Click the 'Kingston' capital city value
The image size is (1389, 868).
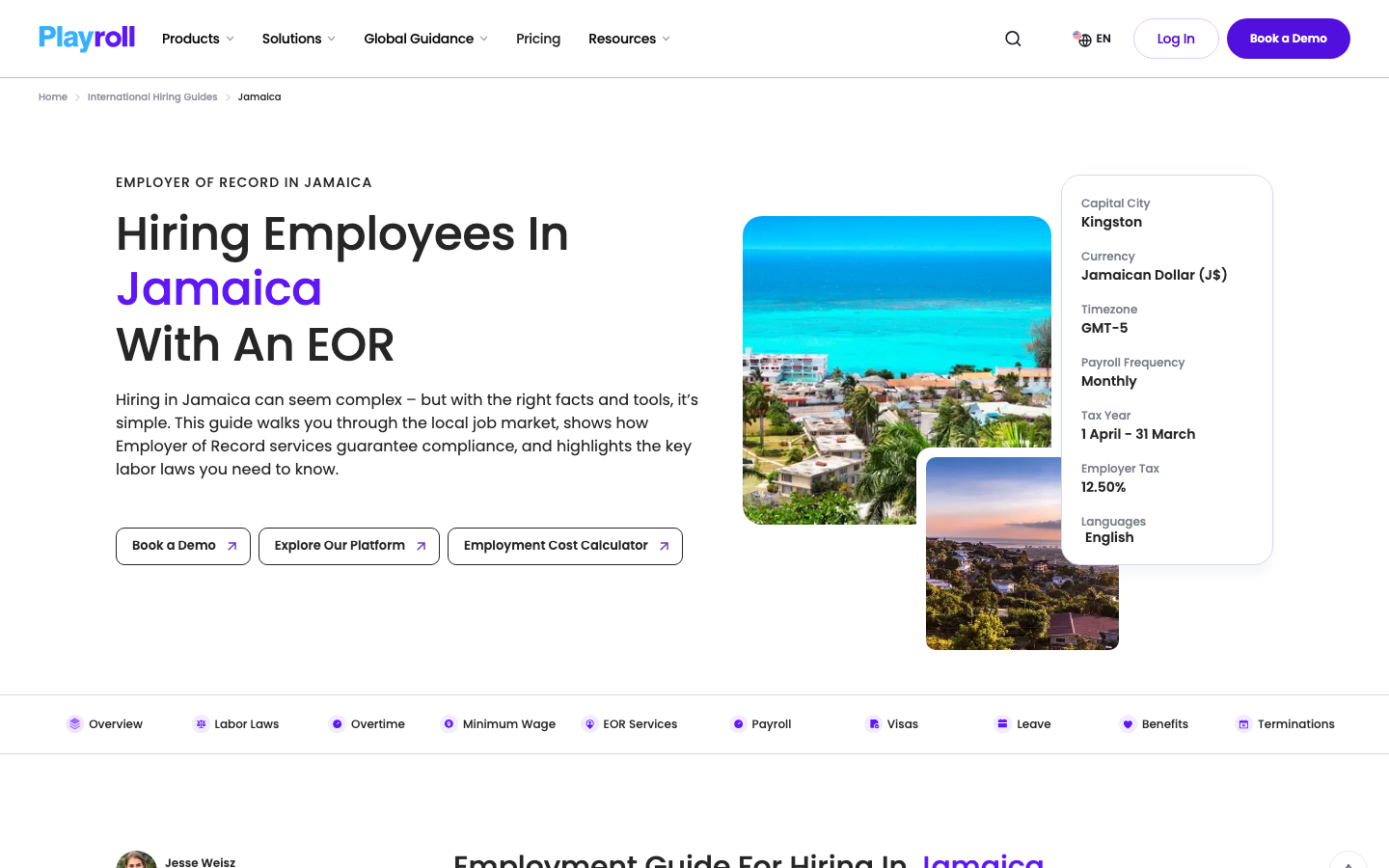(x=1111, y=222)
